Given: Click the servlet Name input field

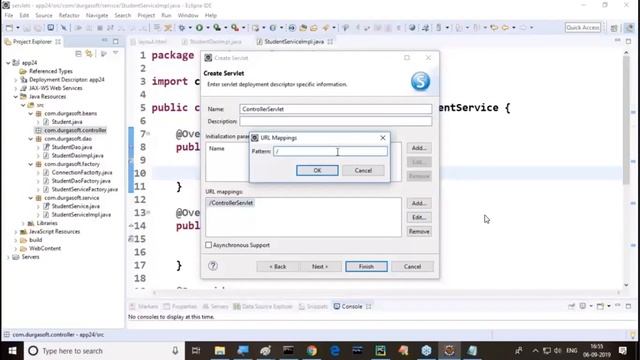Looking at the screenshot, I should 336,109.
